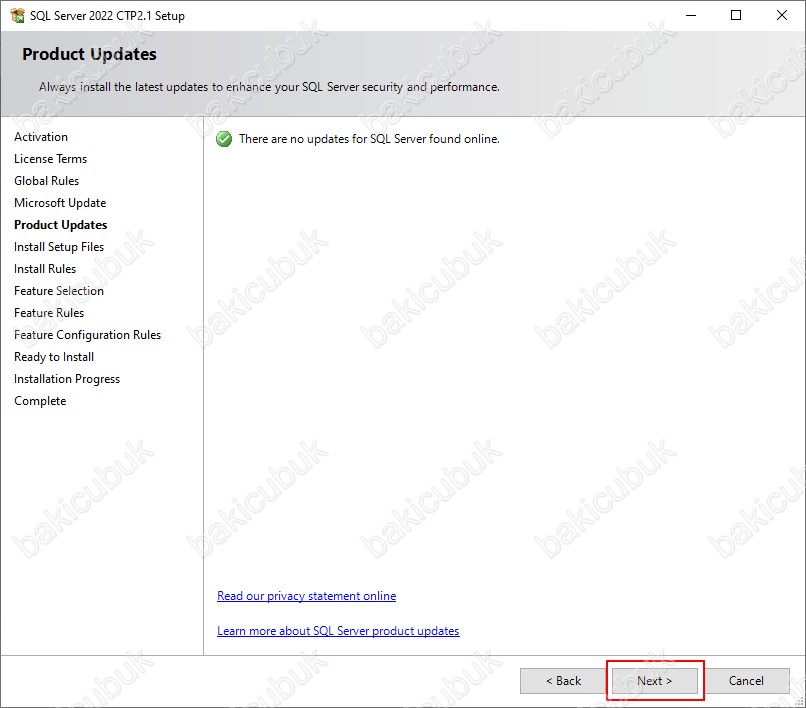
Task: Select License Terms in the step list
Action: pos(50,159)
